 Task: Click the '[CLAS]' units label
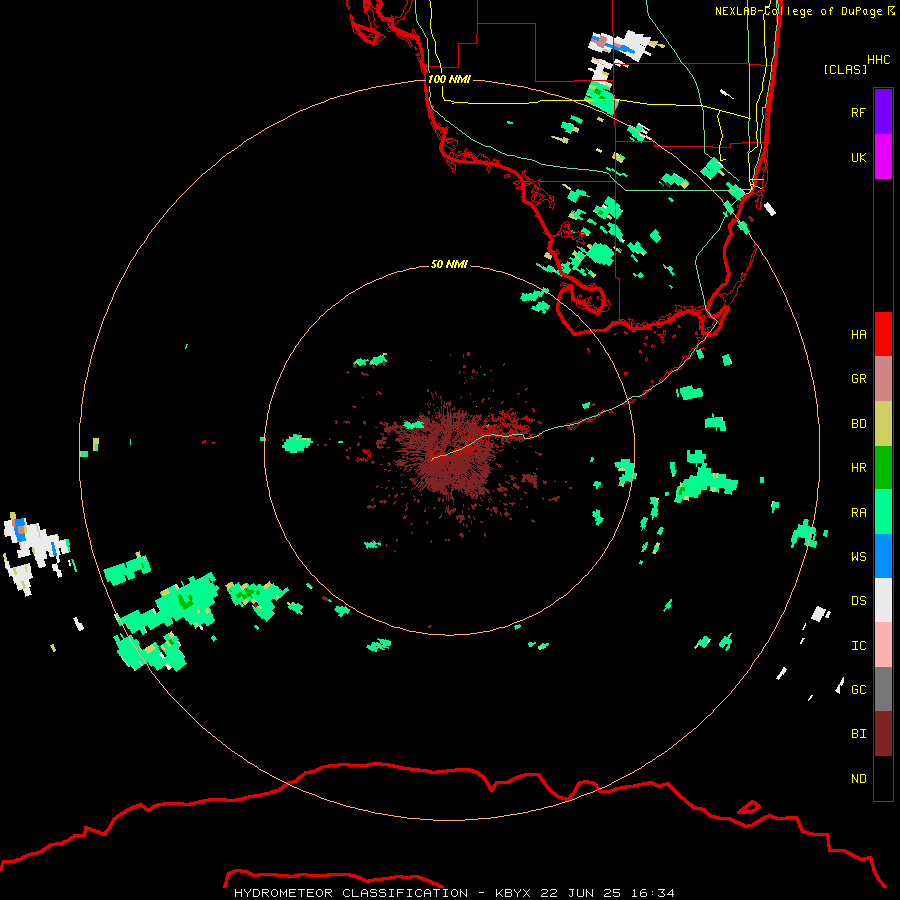click(845, 69)
